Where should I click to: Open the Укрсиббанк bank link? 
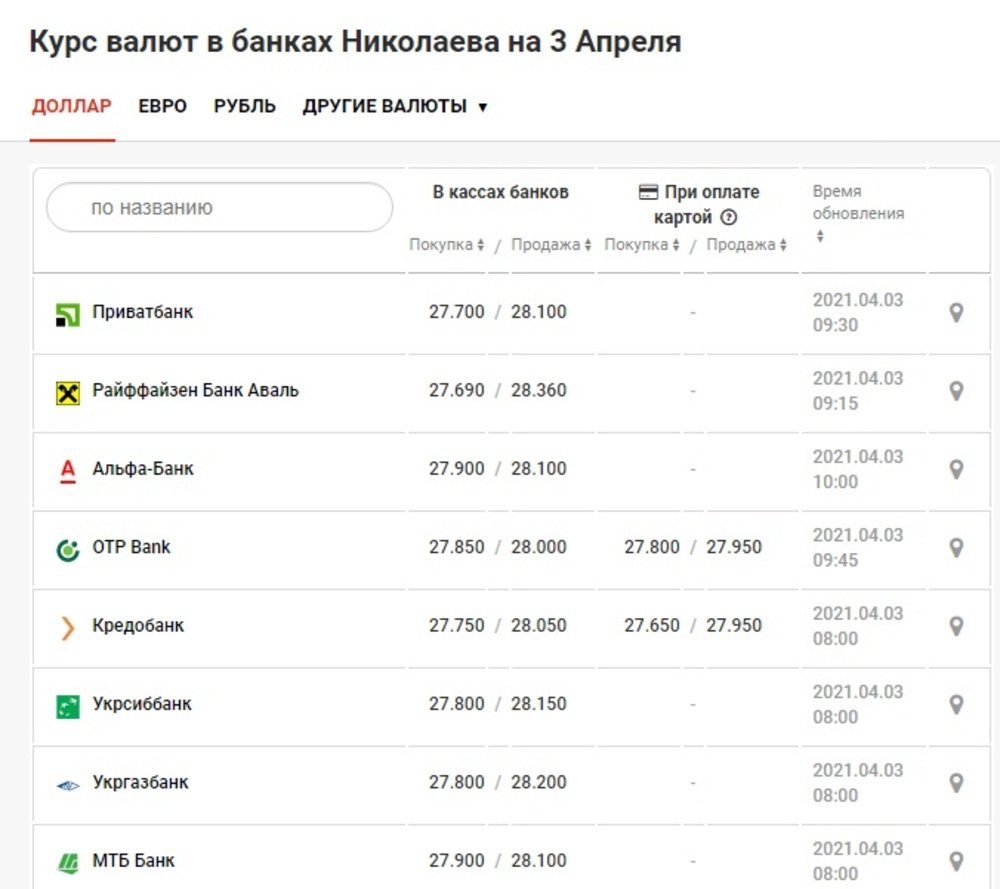click(x=142, y=704)
